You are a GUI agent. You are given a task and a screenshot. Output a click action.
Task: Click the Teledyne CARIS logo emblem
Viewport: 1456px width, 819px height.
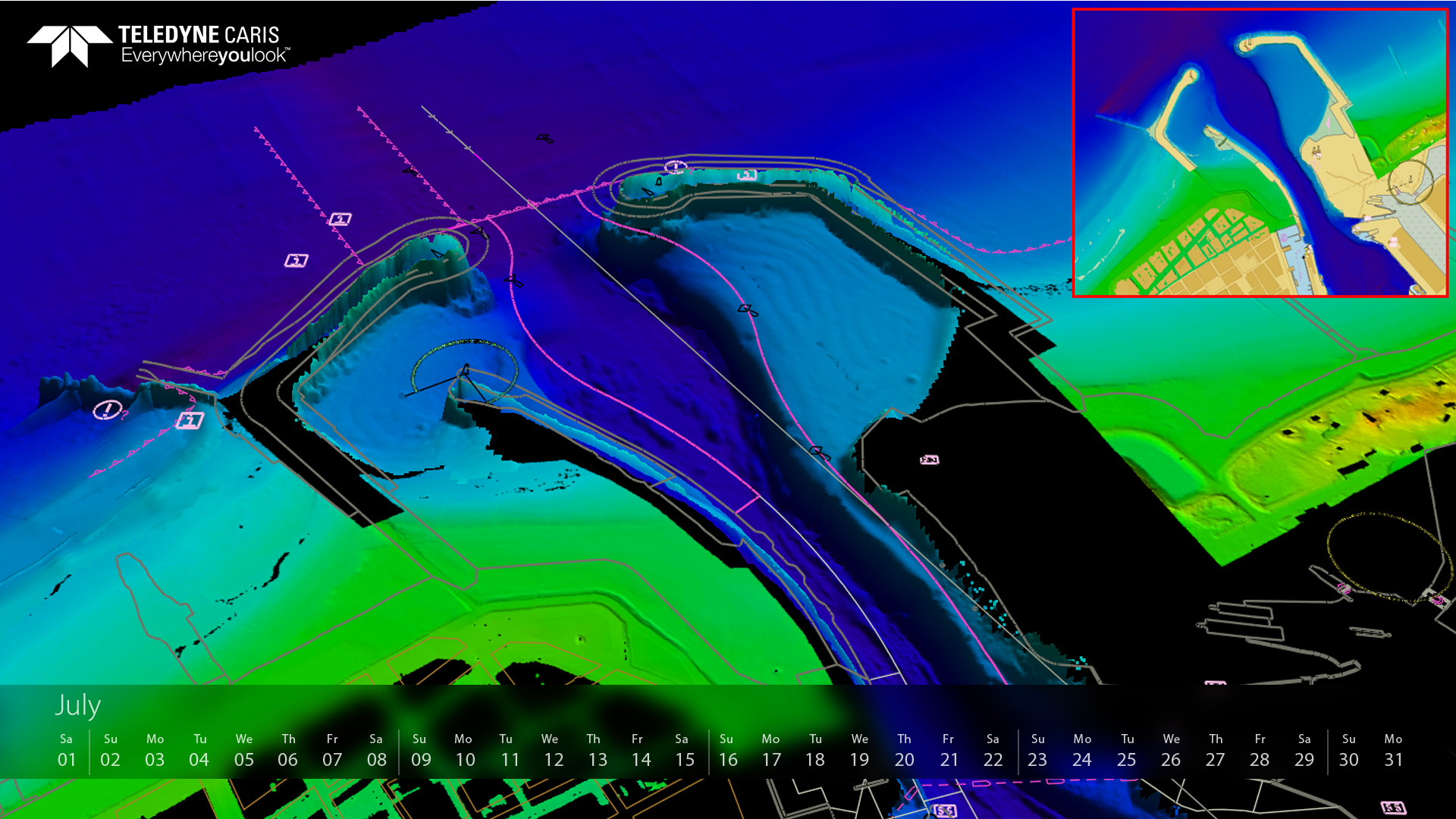[x=70, y=46]
